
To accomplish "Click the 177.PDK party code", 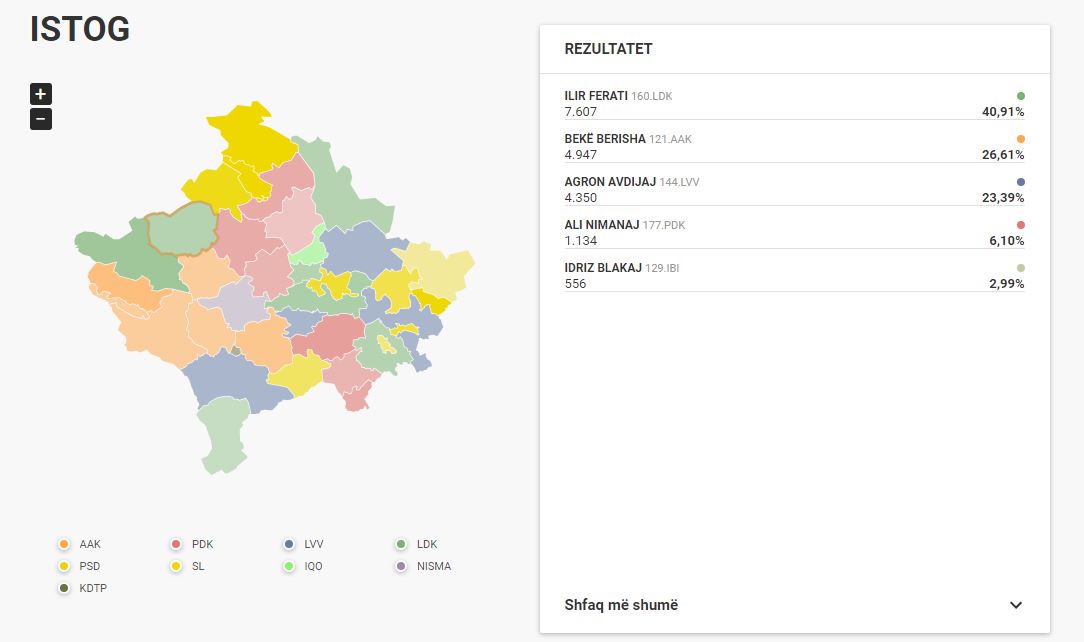I will [664, 225].
